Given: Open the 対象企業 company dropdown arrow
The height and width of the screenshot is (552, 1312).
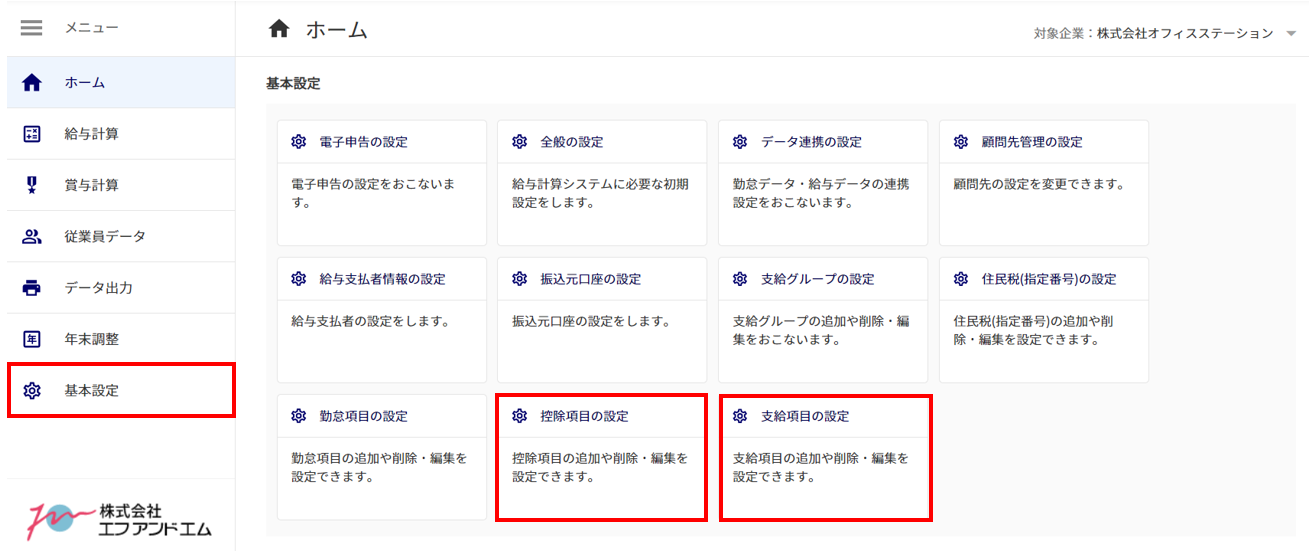Looking at the screenshot, I should [1293, 34].
